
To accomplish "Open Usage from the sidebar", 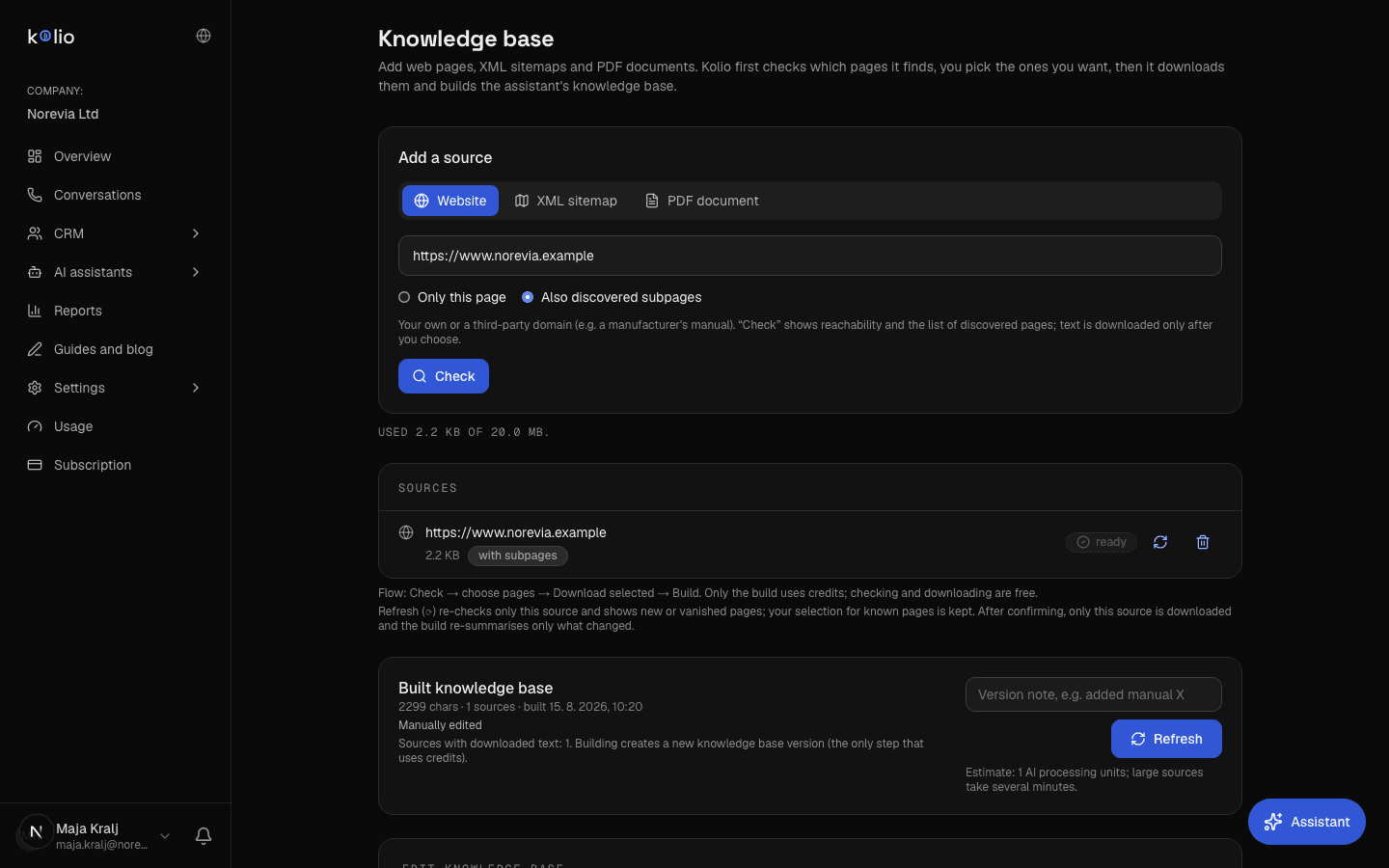I will point(116,426).
